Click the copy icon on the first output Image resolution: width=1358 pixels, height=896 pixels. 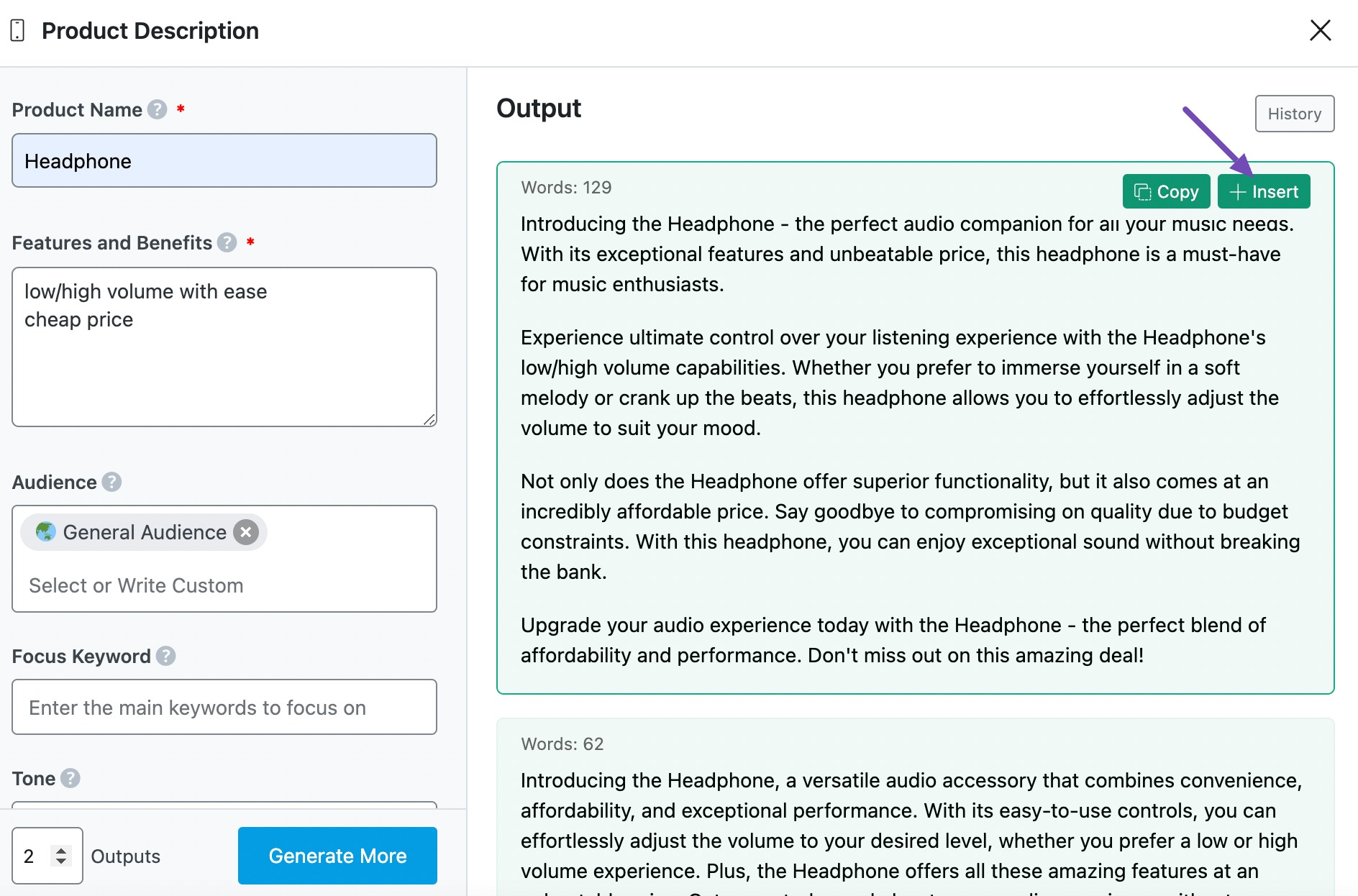point(1142,191)
